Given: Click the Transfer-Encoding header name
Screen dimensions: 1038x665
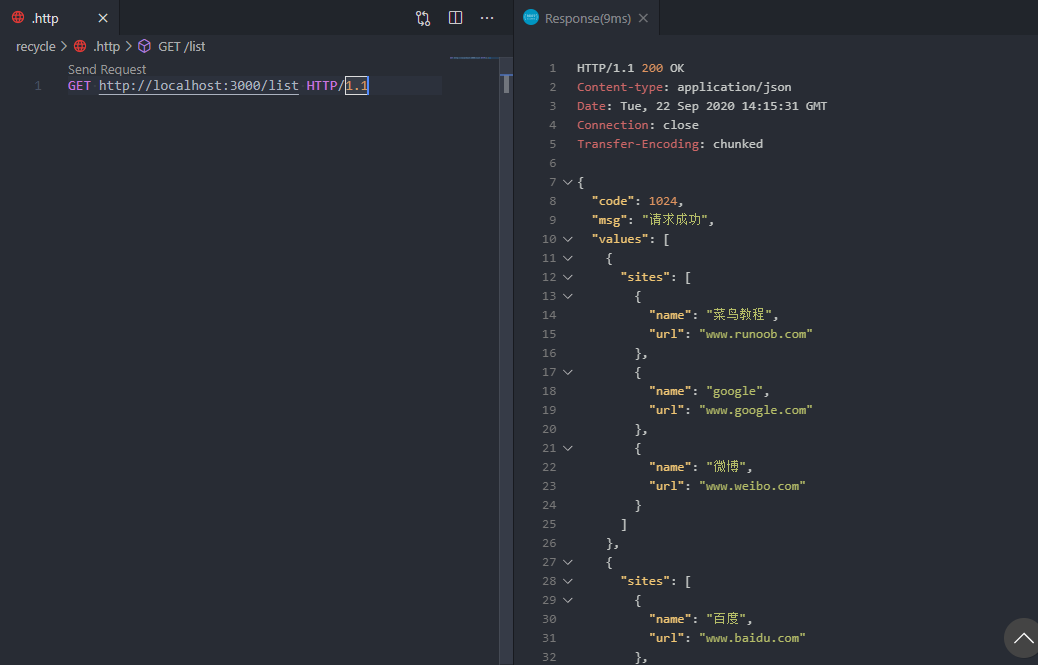Looking at the screenshot, I should [637, 144].
